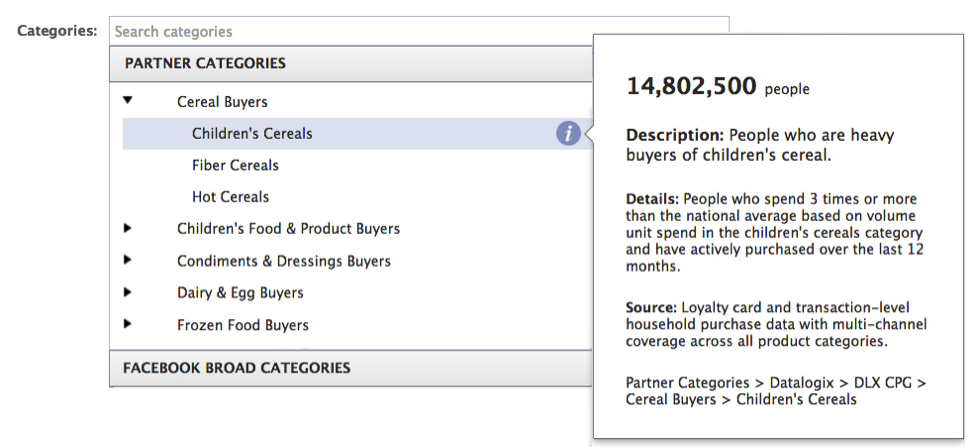Screen dimensions: 975x448
Task: Click Condiments & Dressings Buyers label
Action: 284,261
